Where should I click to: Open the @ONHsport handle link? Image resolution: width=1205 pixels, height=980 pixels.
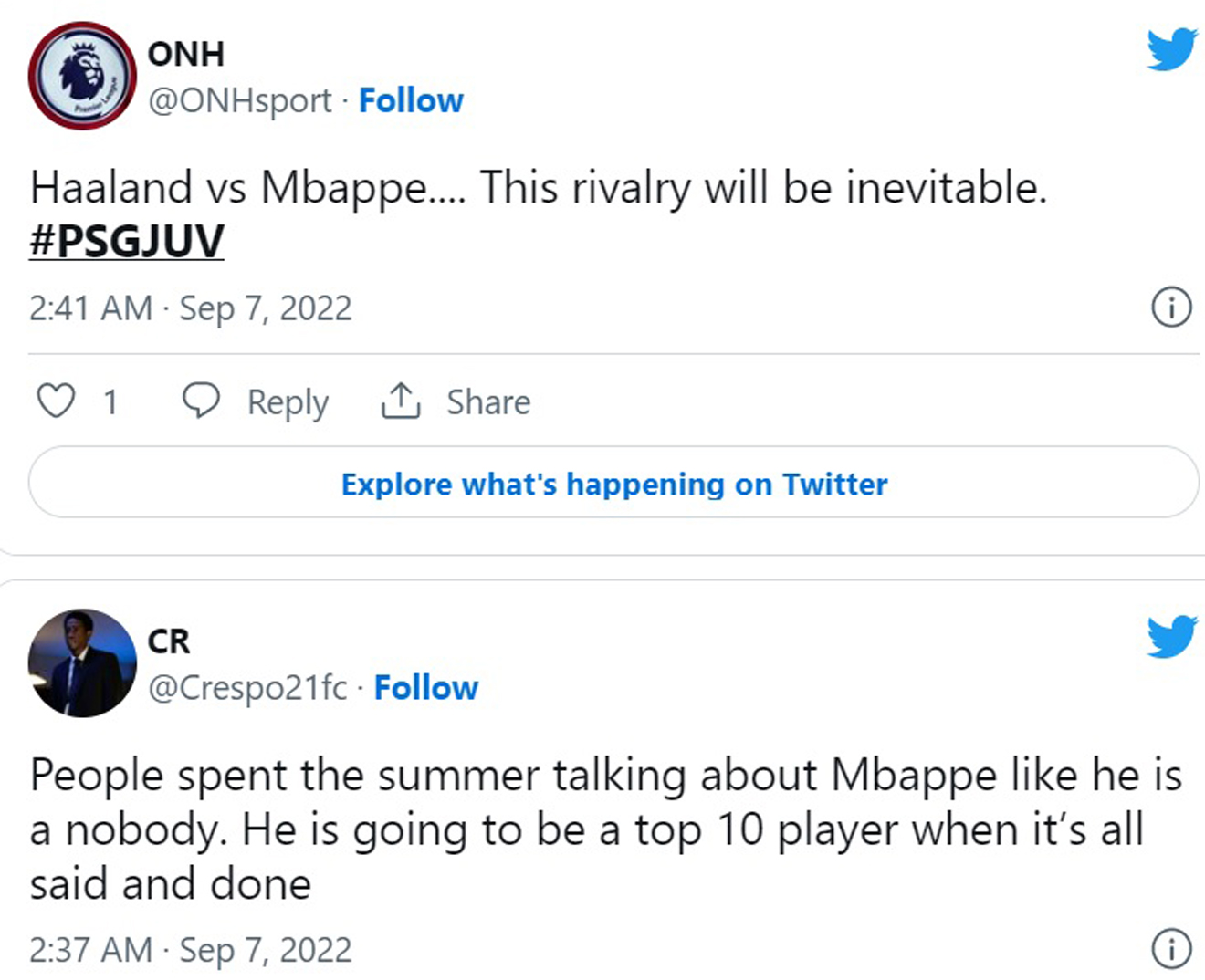pos(240,100)
